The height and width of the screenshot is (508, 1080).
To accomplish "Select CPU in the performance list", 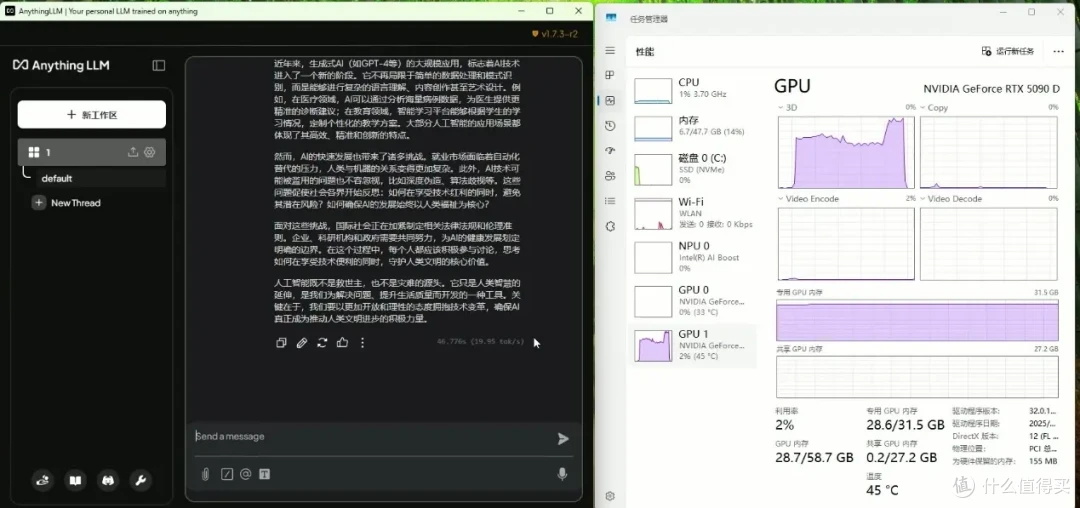I will click(x=692, y=90).
